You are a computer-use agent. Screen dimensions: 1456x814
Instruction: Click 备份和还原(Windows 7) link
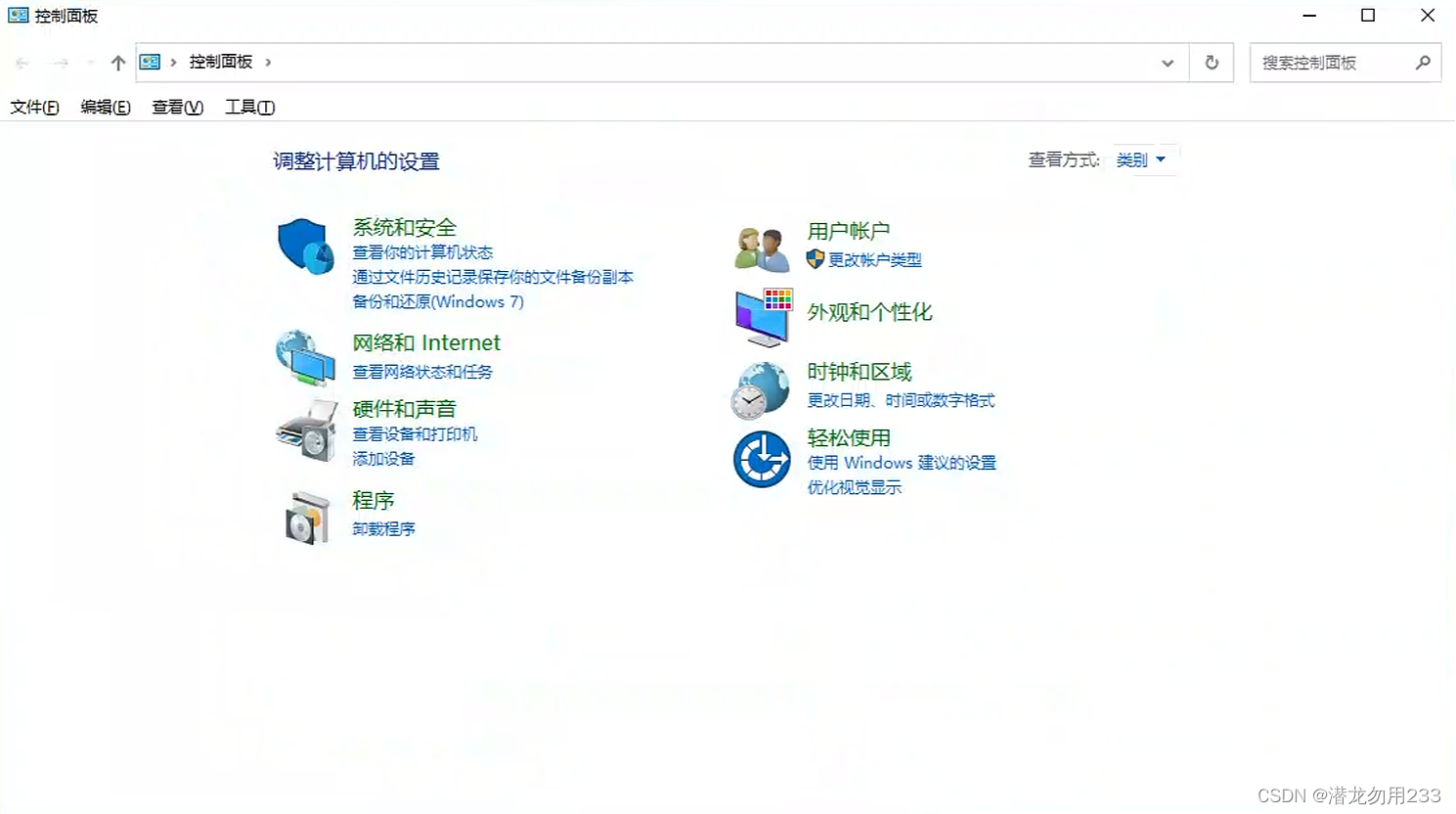click(438, 301)
